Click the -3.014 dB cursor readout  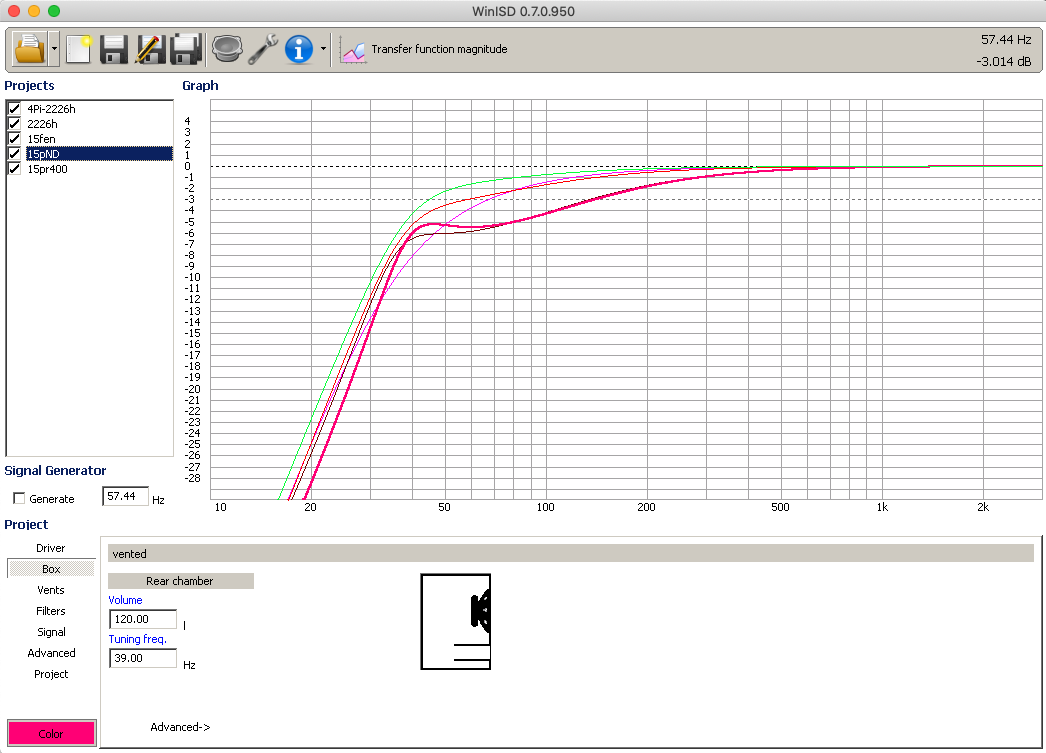click(x=1004, y=61)
